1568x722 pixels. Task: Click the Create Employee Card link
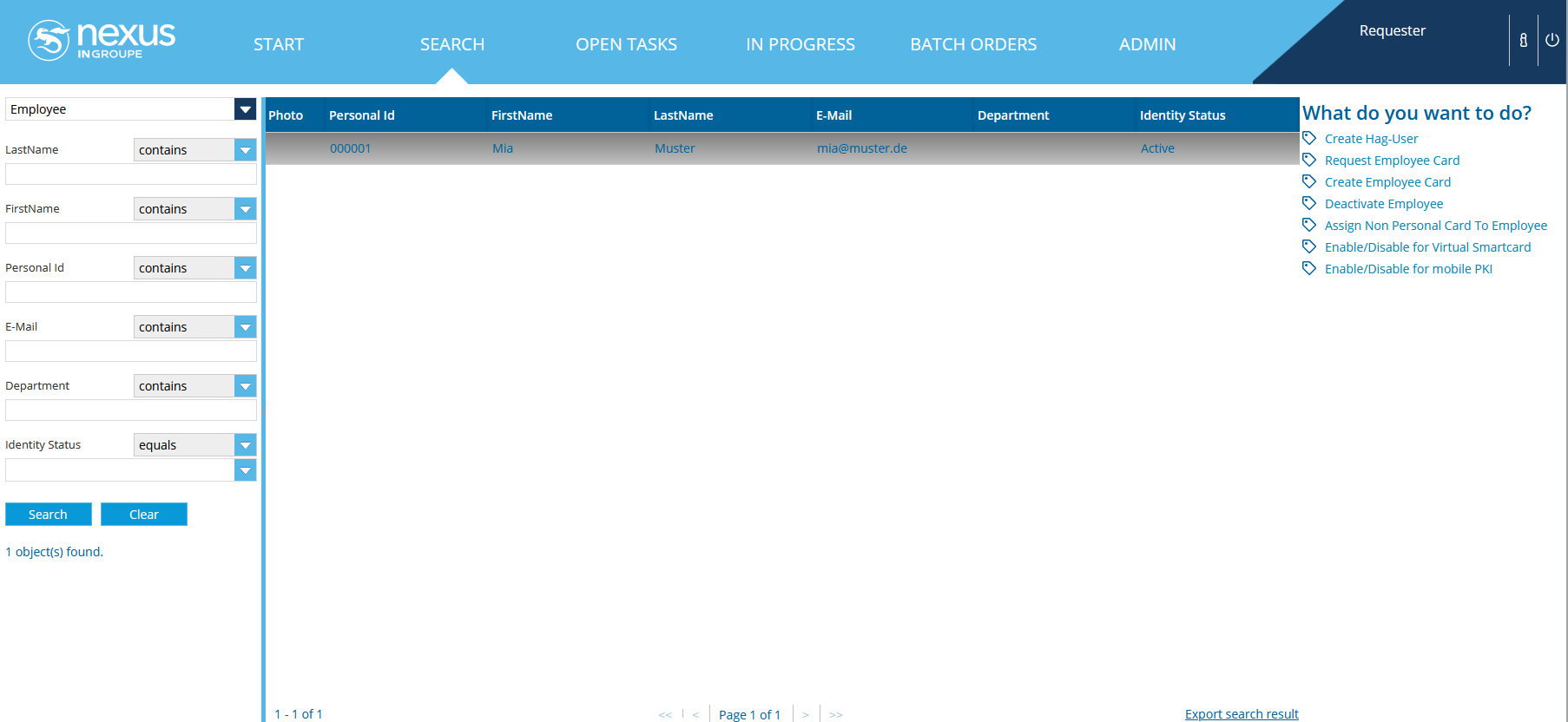pos(1387,182)
